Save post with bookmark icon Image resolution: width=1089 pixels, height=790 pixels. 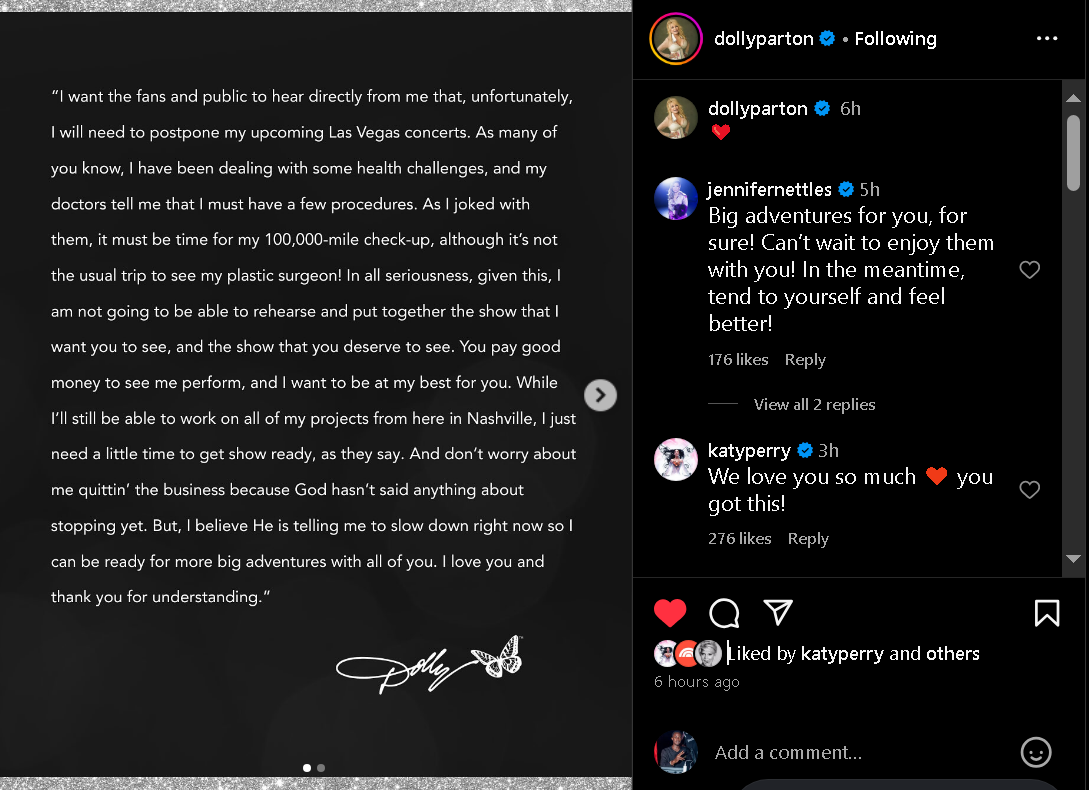[1047, 613]
